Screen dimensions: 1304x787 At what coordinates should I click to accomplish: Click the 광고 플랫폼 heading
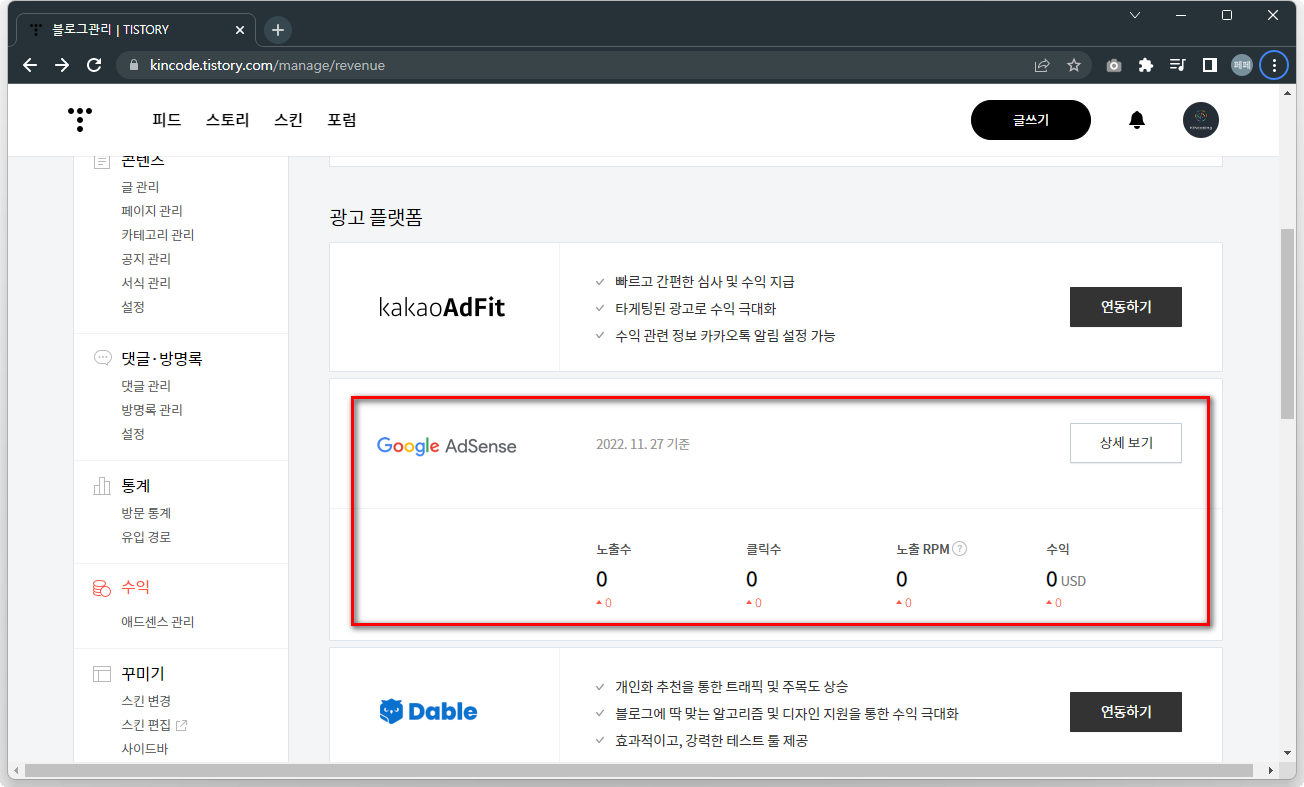376,216
